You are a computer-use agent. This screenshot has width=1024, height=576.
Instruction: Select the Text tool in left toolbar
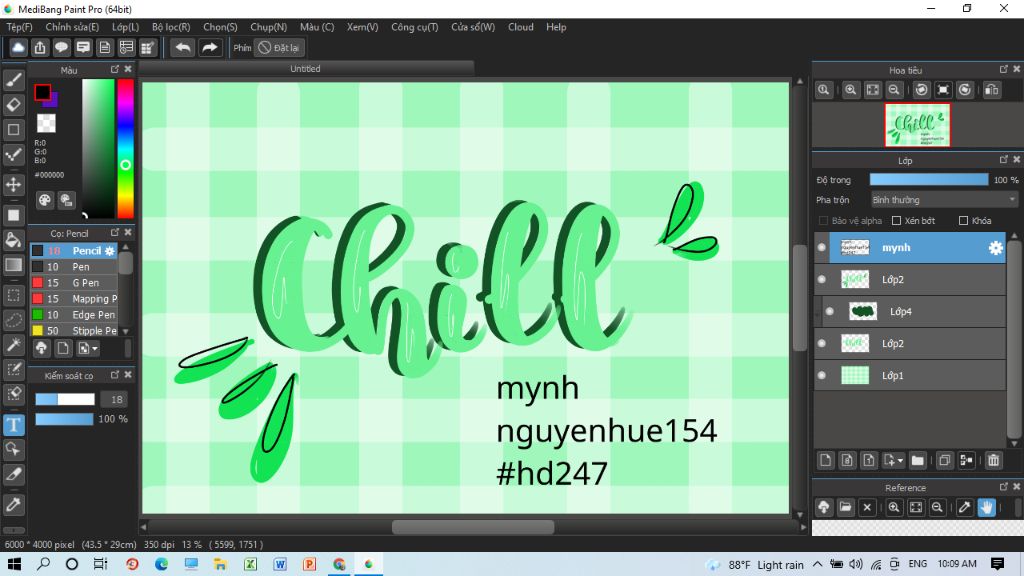(14, 425)
